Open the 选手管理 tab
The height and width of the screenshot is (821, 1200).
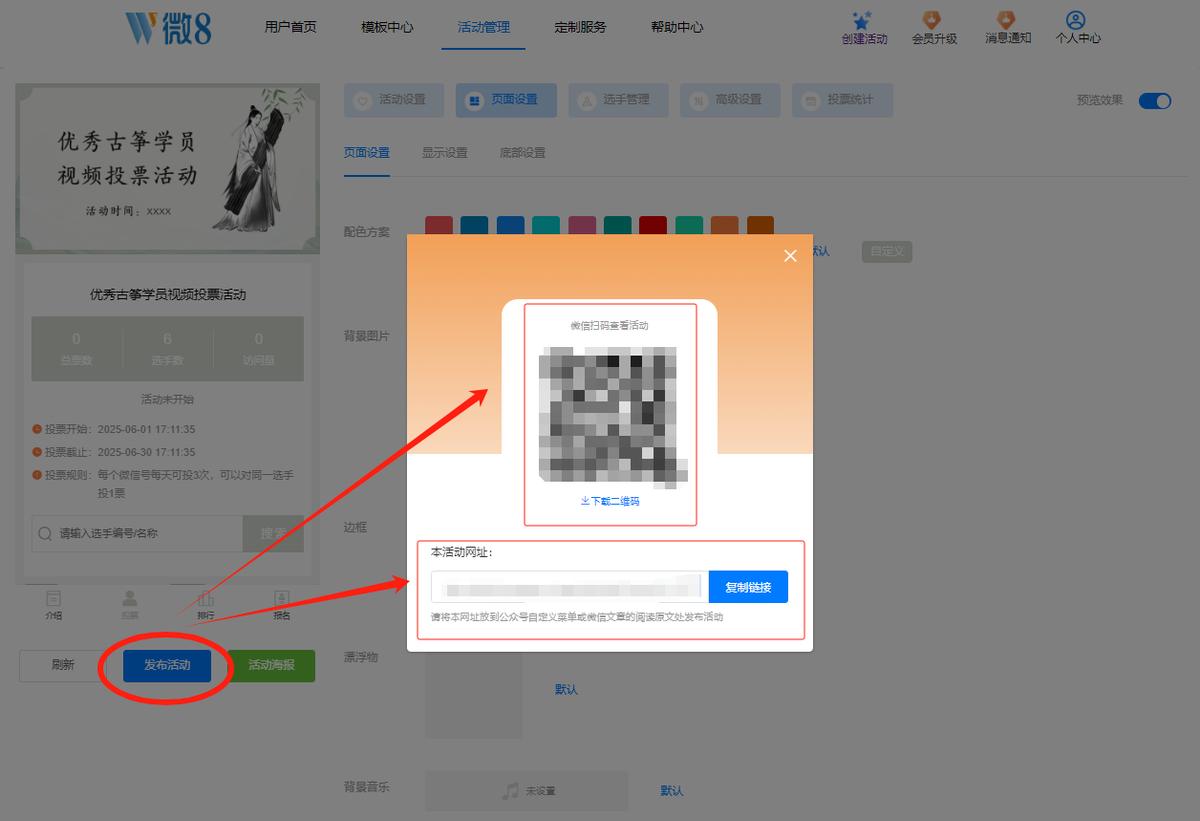coord(616,100)
